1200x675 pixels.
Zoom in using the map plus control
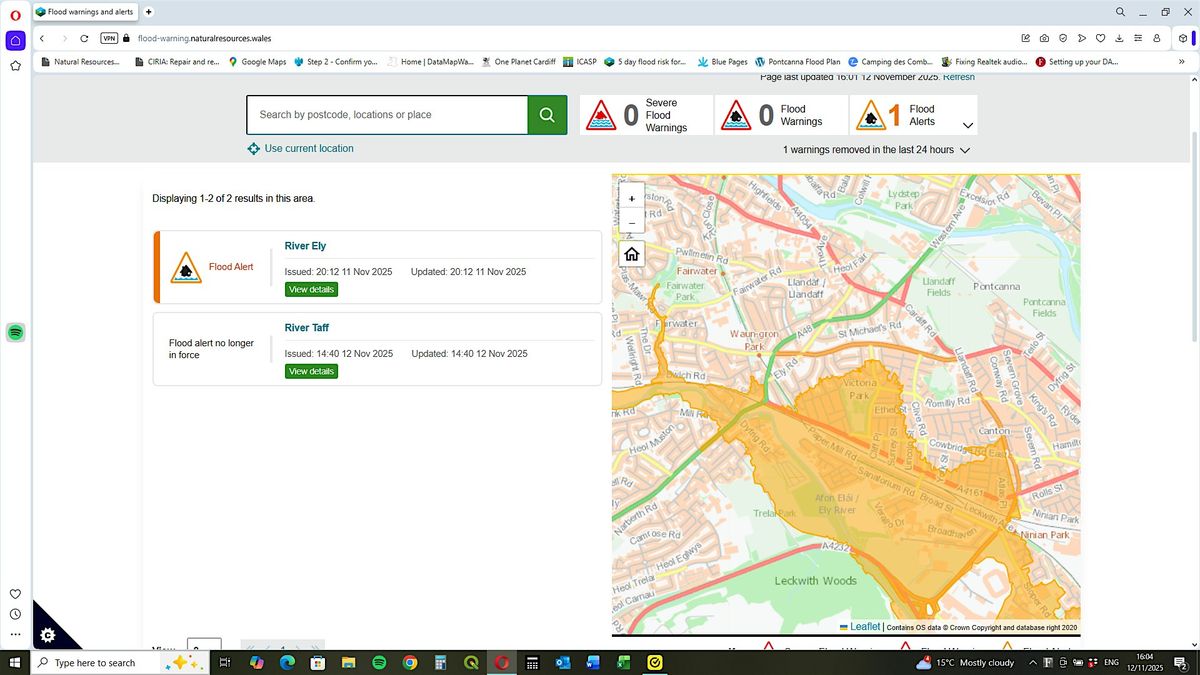(631, 198)
